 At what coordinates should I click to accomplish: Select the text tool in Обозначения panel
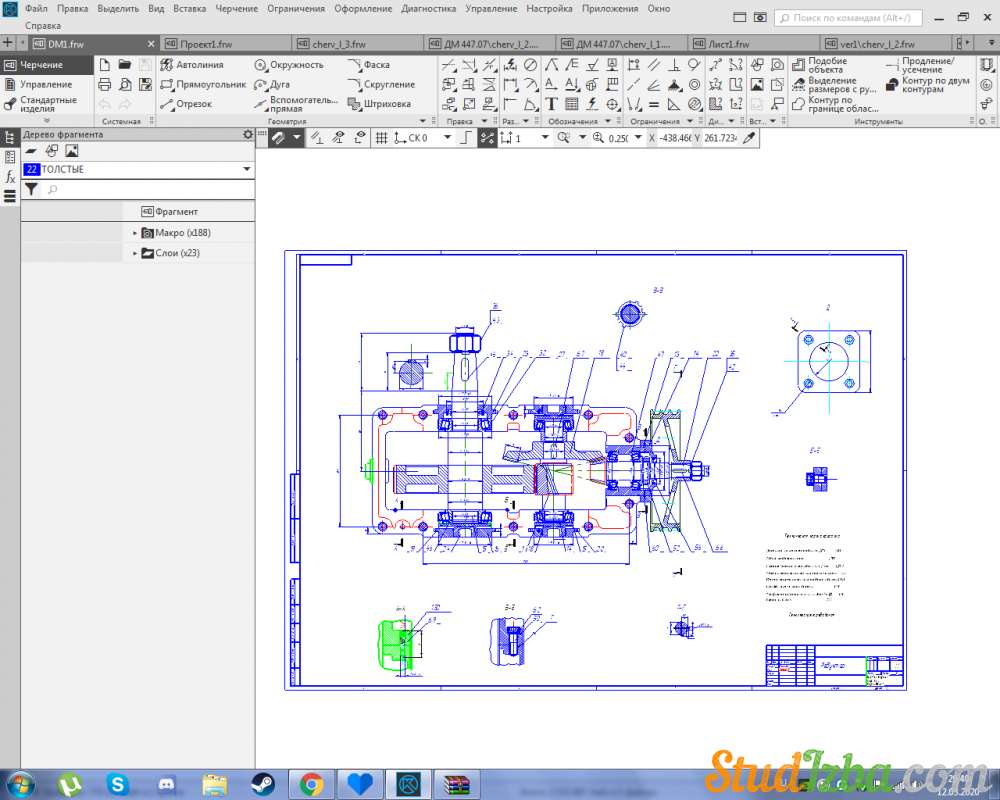[551, 104]
